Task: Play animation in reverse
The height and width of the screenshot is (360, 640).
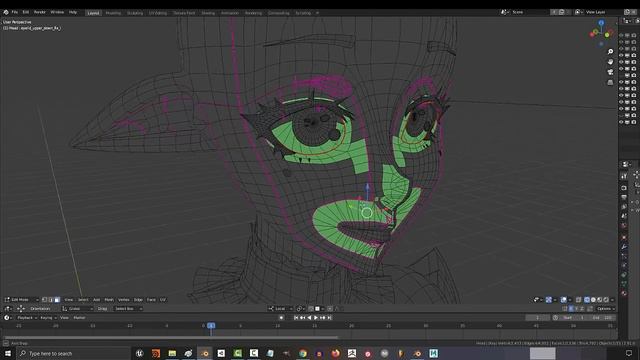Action: click(309, 318)
